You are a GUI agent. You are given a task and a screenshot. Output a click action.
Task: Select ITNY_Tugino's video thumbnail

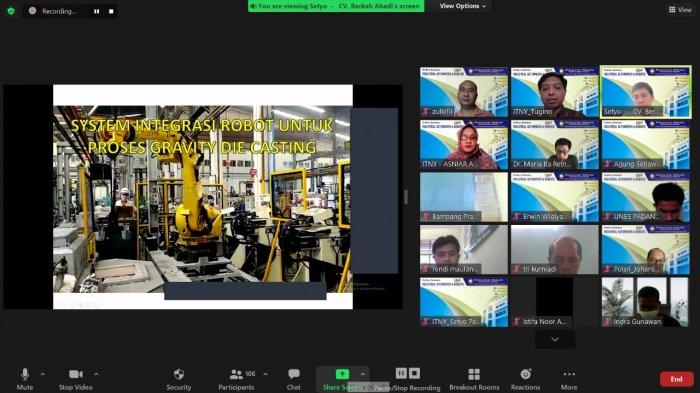(554, 92)
